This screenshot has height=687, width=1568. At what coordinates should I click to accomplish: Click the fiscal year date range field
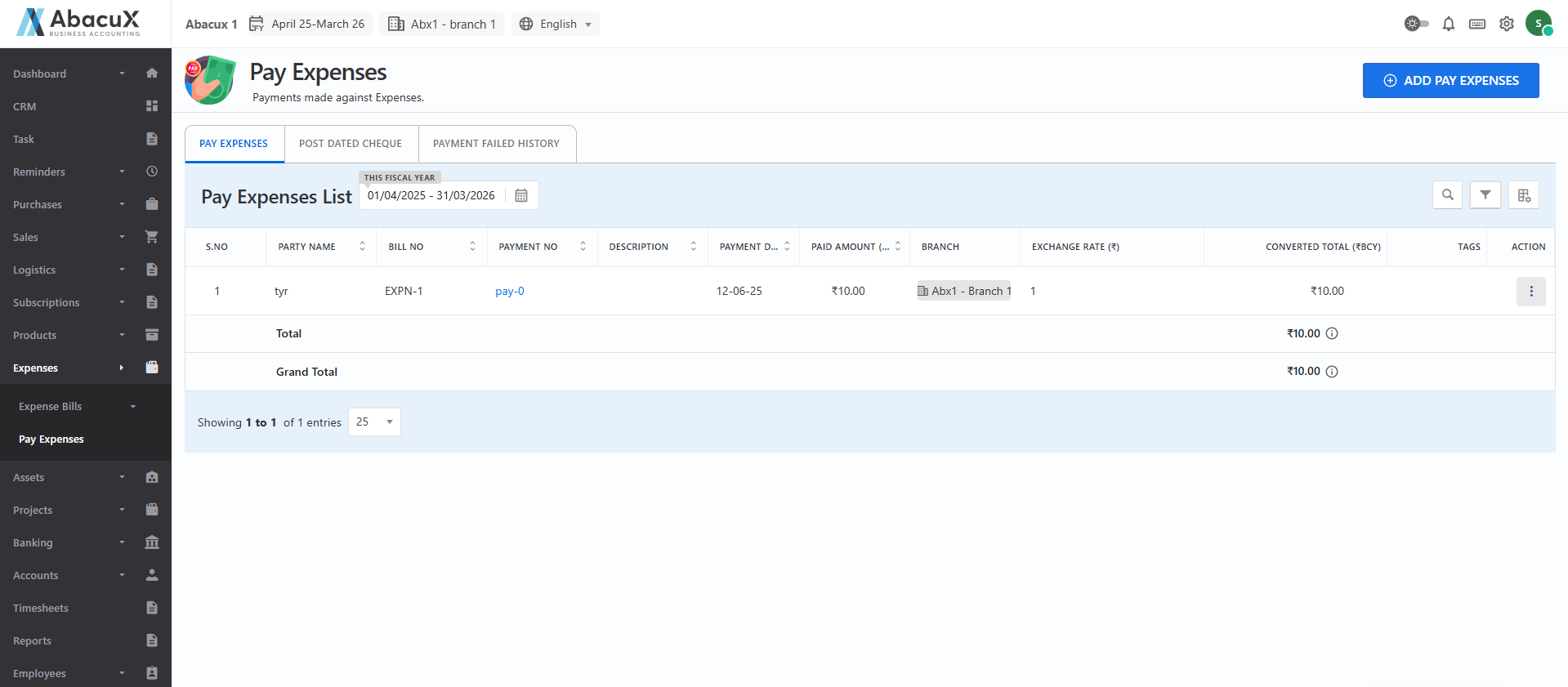tap(431, 196)
